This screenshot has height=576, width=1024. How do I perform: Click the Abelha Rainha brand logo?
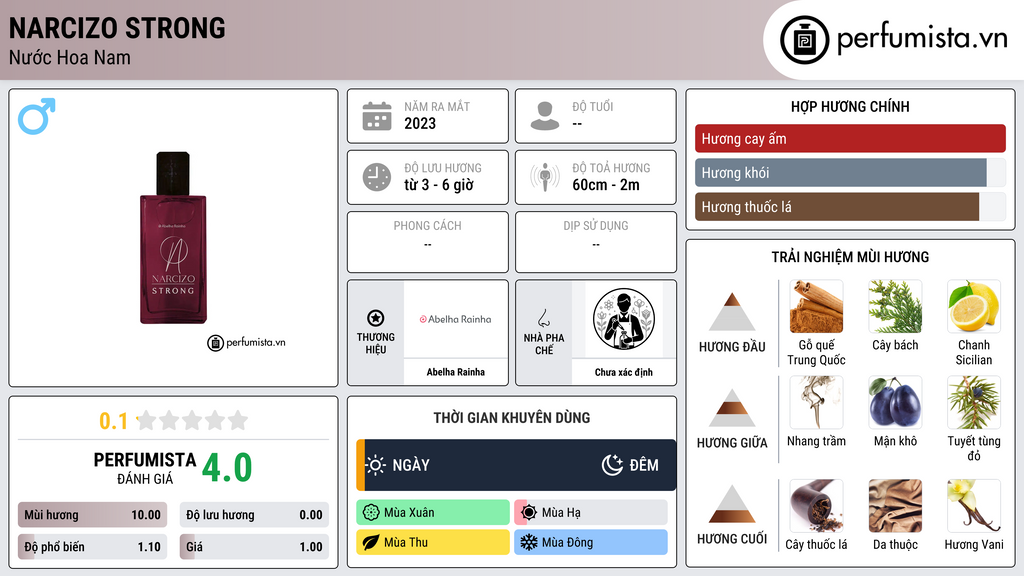click(455, 319)
